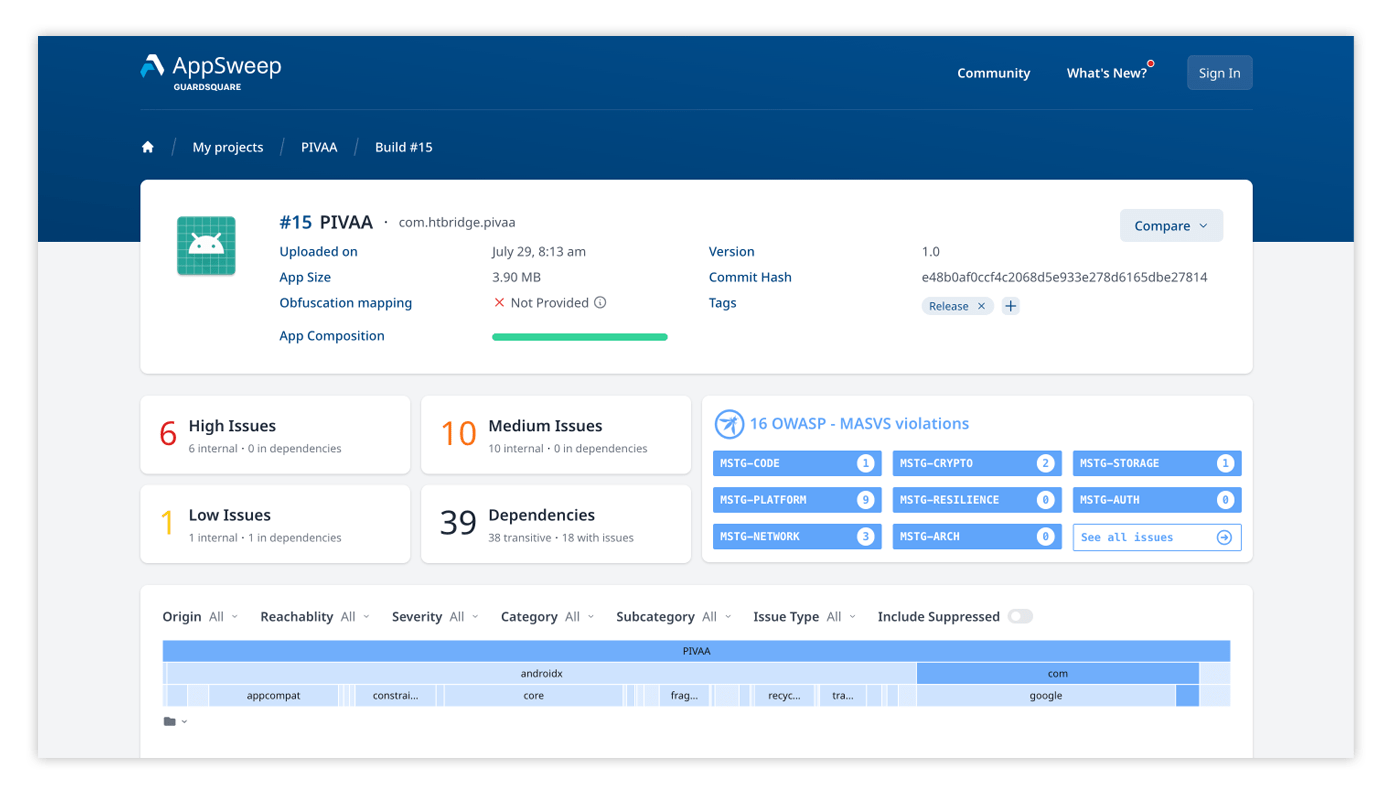The image size is (1396, 793).
Task: Click the App Composition progress bar
Action: click(x=579, y=336)
